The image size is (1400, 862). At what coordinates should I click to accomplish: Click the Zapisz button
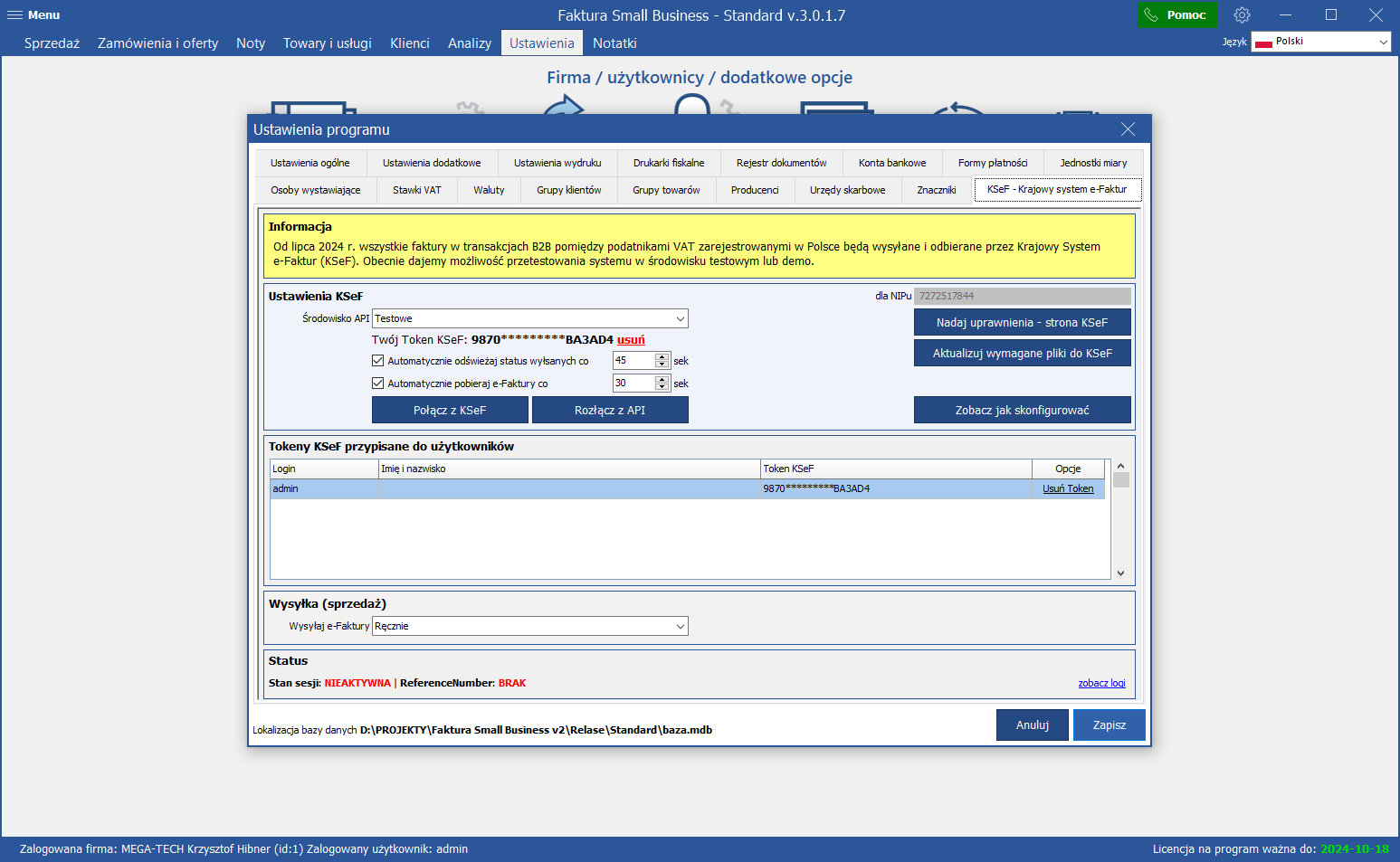pos(1110,725)
